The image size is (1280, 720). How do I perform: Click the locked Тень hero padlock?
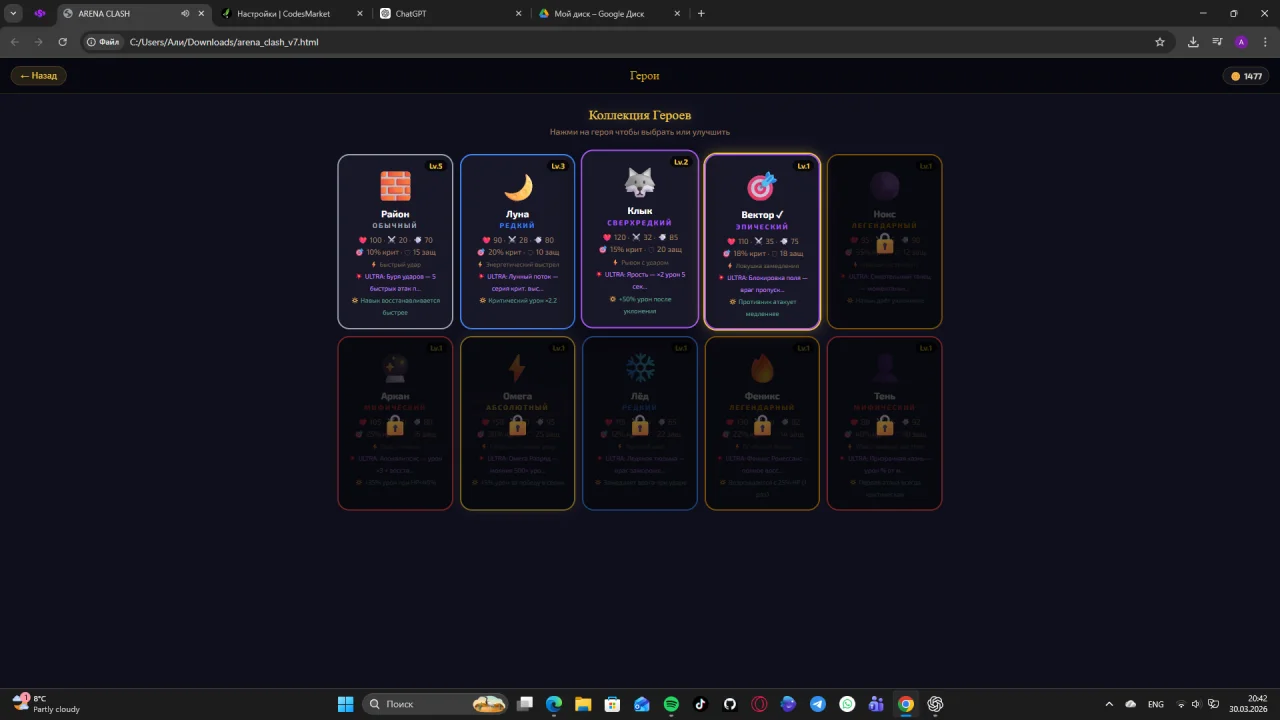pyautogui.click(x=884, y=426)
